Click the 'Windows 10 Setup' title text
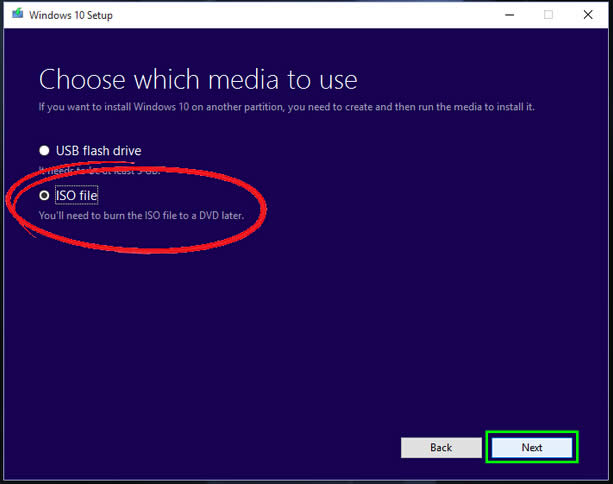The image size is (613, 484). click(70, 15)
